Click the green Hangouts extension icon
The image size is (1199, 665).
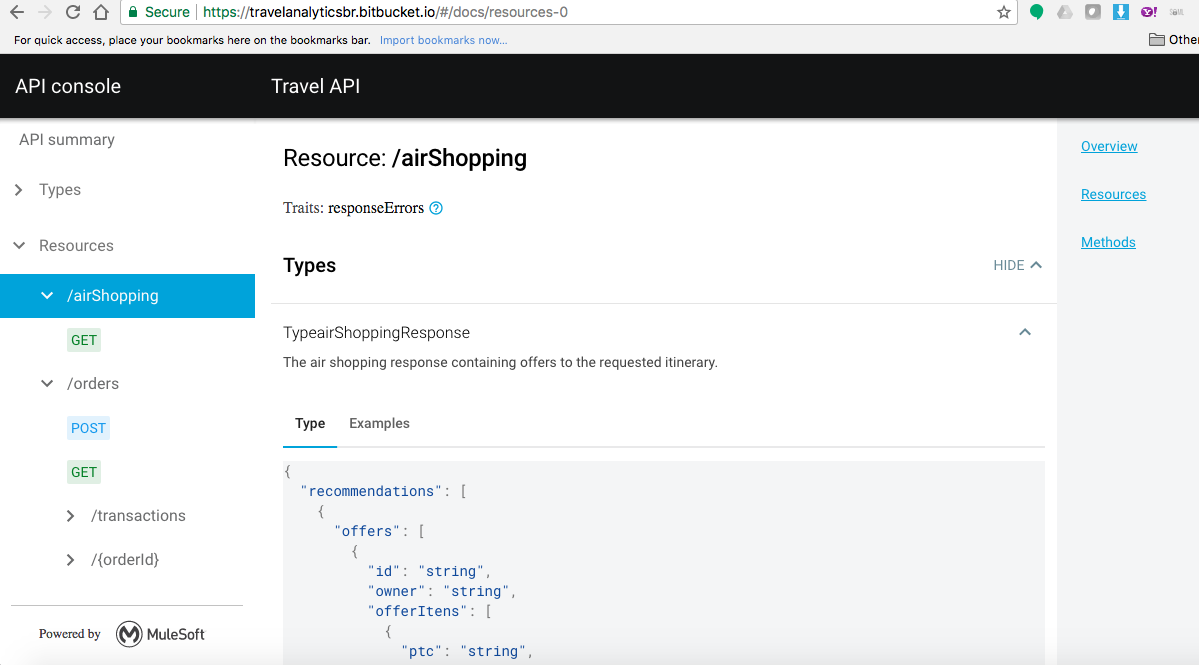point(1037,12)
